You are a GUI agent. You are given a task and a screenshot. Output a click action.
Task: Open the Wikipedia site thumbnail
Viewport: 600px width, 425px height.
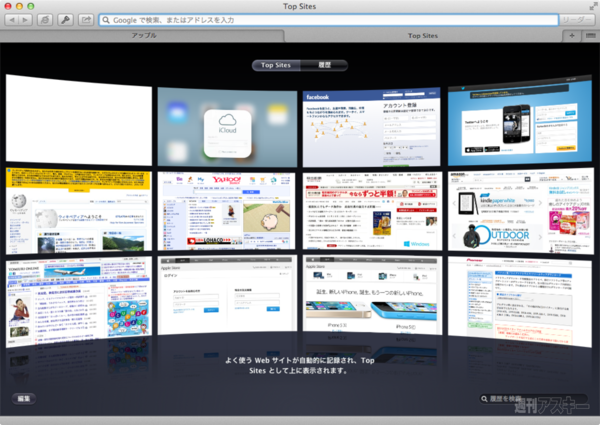point(79,211)
